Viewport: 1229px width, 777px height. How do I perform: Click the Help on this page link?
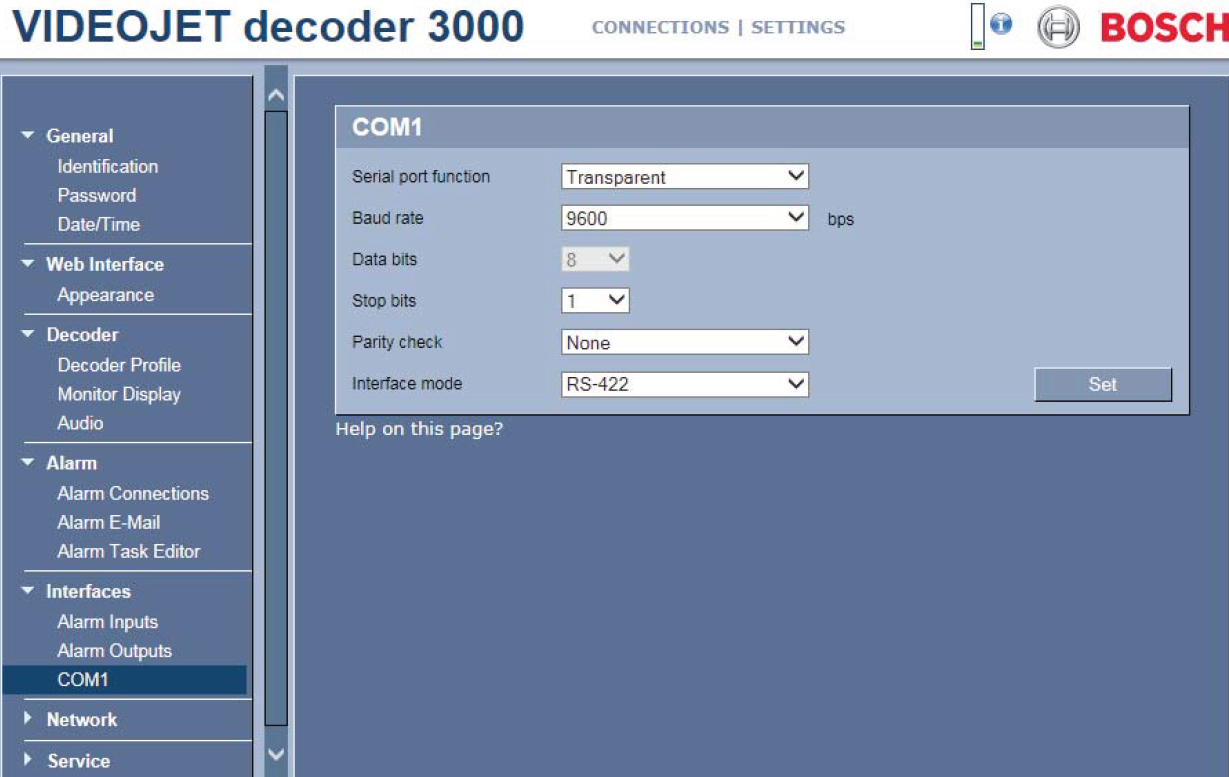pyautogui.click(x=419, y=430)
